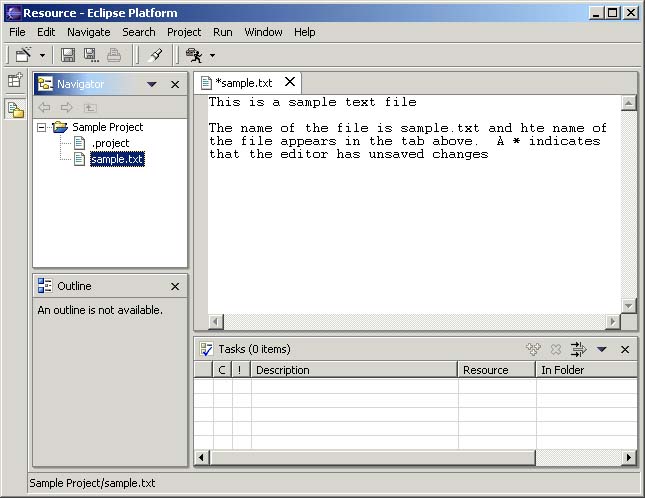Select the .project file in Navigator

tap(110, 143)
